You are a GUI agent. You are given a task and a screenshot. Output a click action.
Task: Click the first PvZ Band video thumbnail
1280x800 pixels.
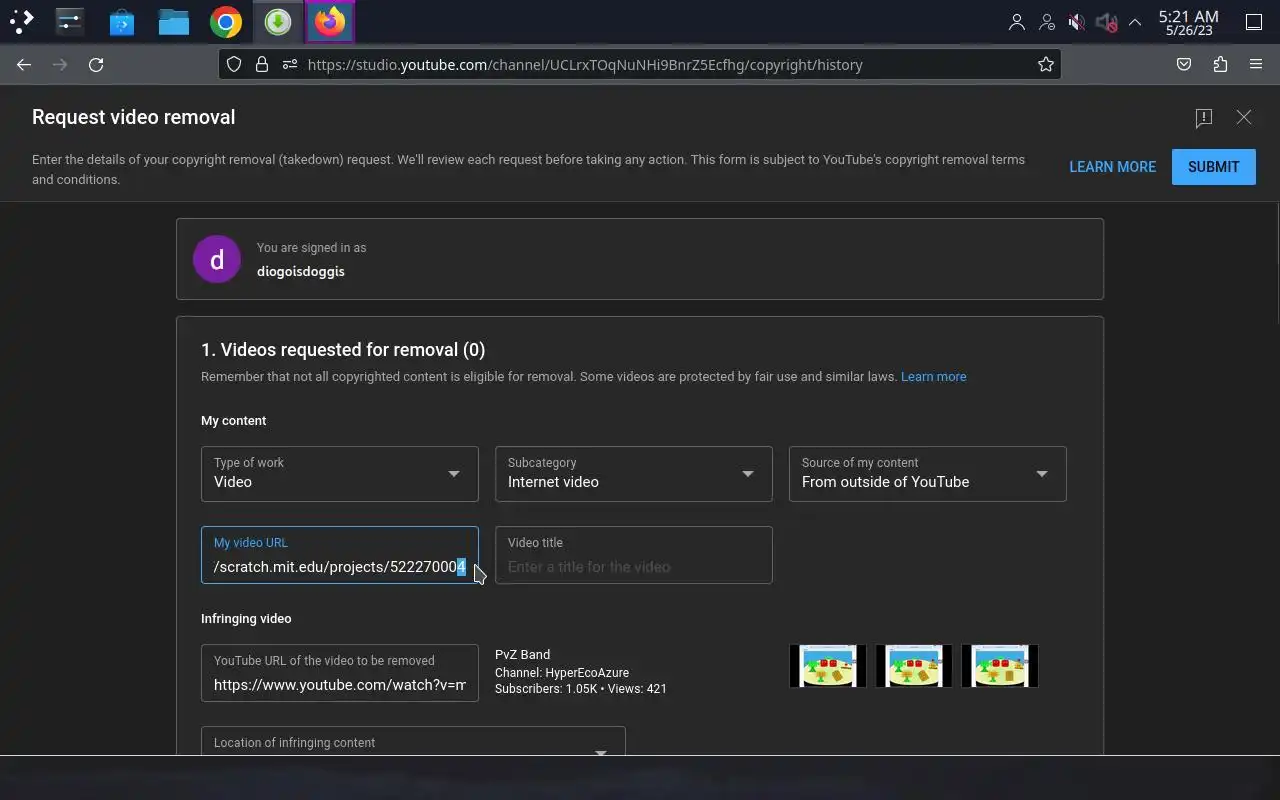tap(828, 666)
